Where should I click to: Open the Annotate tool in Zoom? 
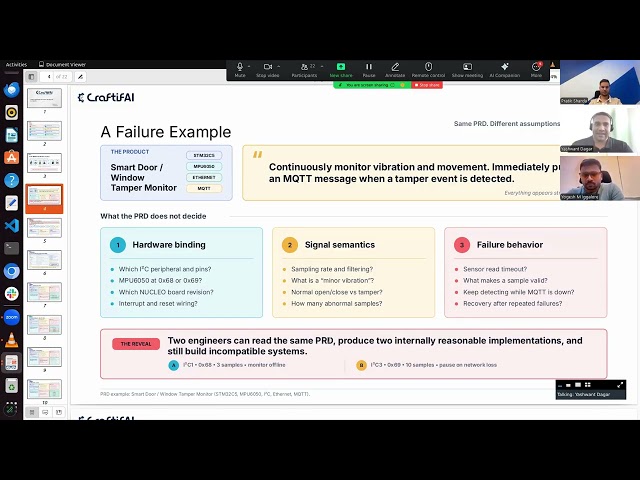(395, 69)
